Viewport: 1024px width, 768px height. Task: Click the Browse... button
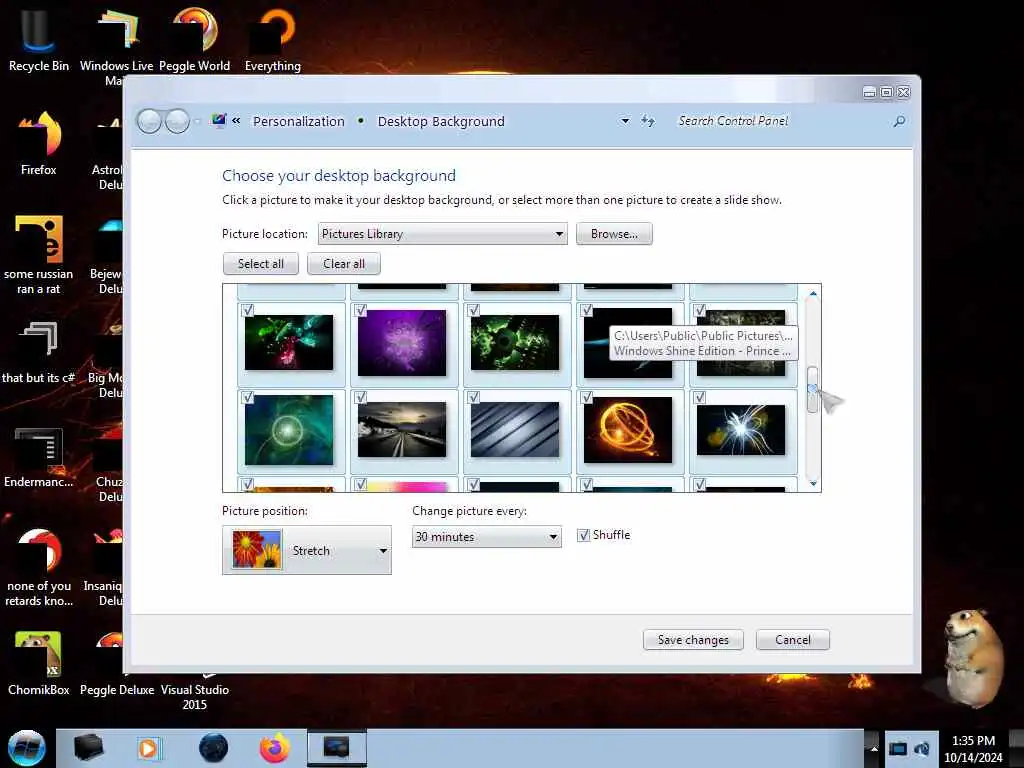point(614,234)
